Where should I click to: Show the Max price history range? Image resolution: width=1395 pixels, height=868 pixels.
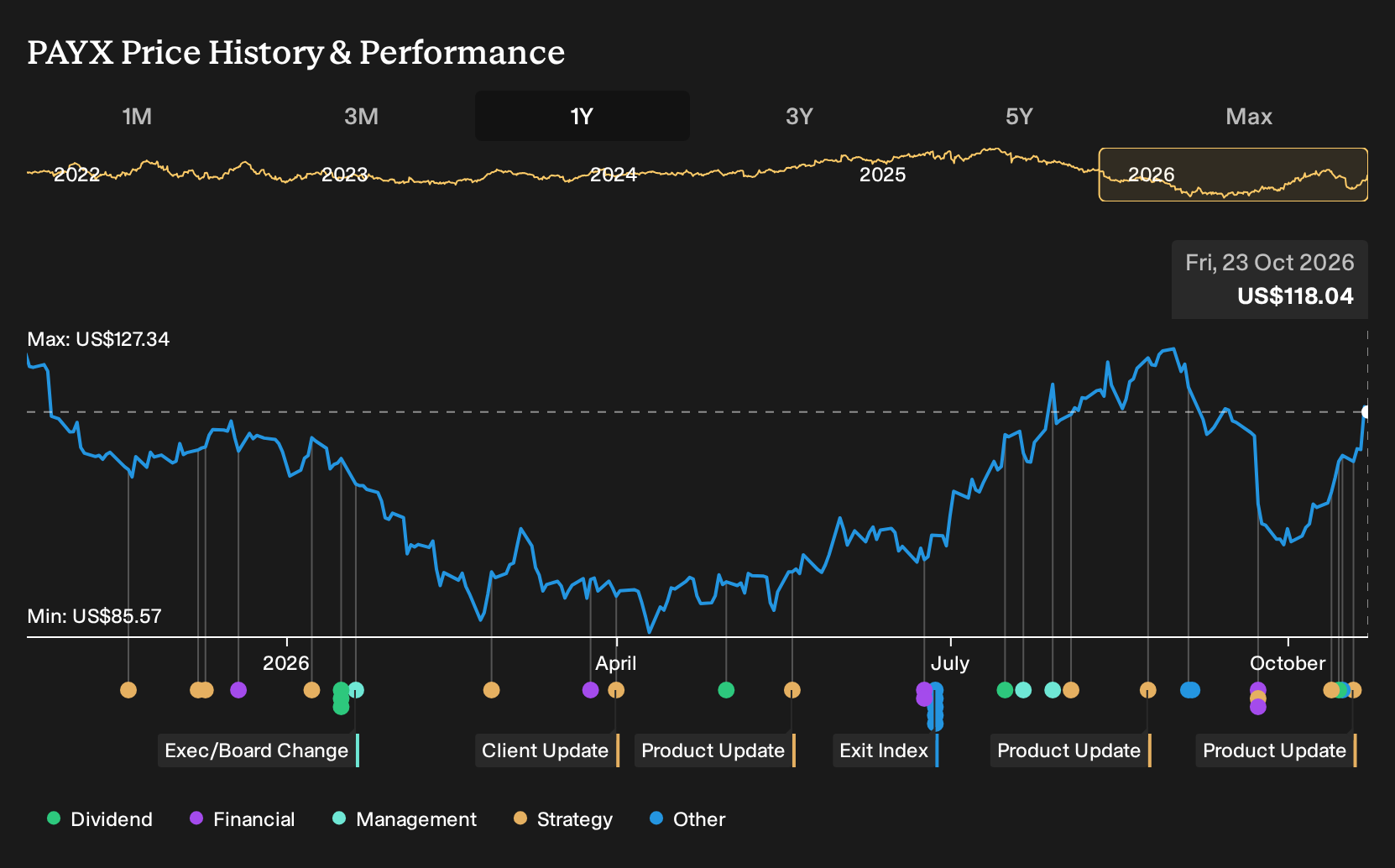coord(1249,116)
